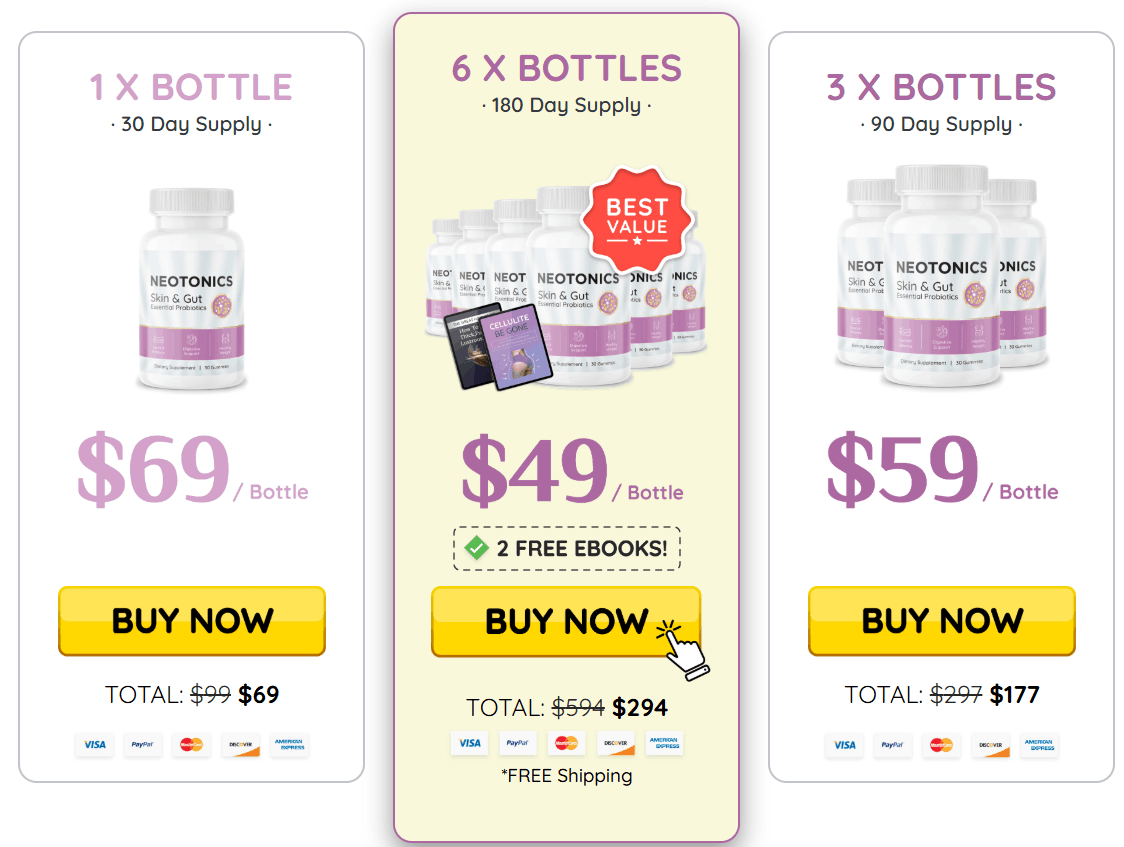Click PayPal icon under 1 bottle offer
This screenshot has width=1124, height=847.
(143, 745)
